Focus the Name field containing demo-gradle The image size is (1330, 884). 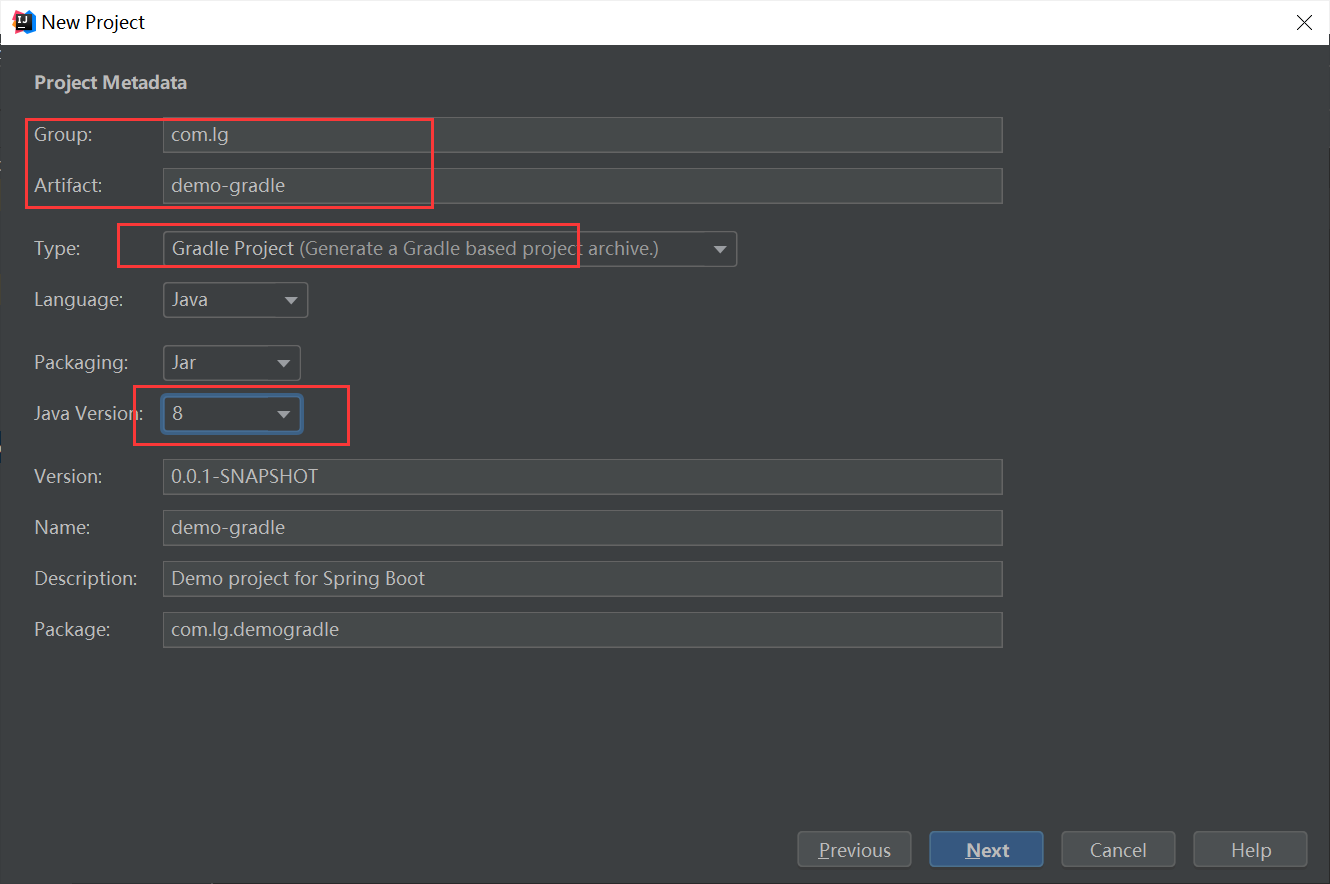[x=582, y=528]
